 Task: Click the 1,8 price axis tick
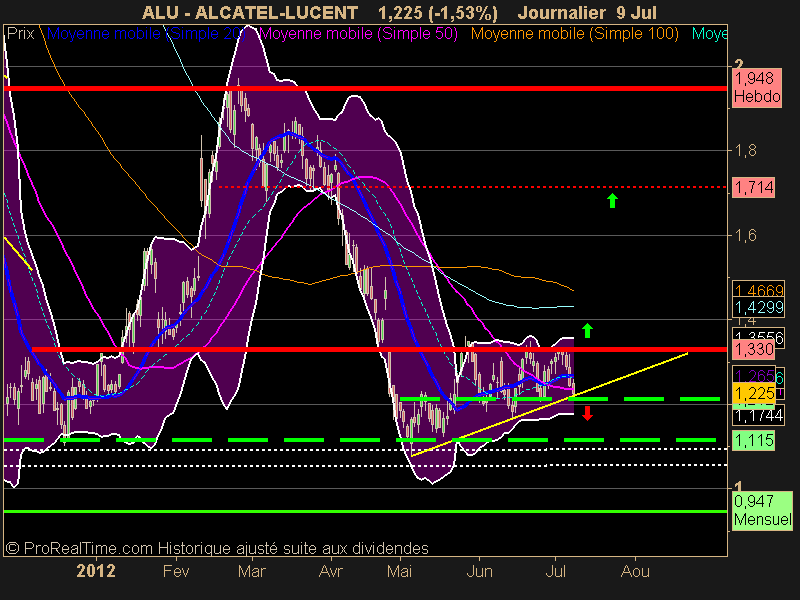[x=745, y=151]
